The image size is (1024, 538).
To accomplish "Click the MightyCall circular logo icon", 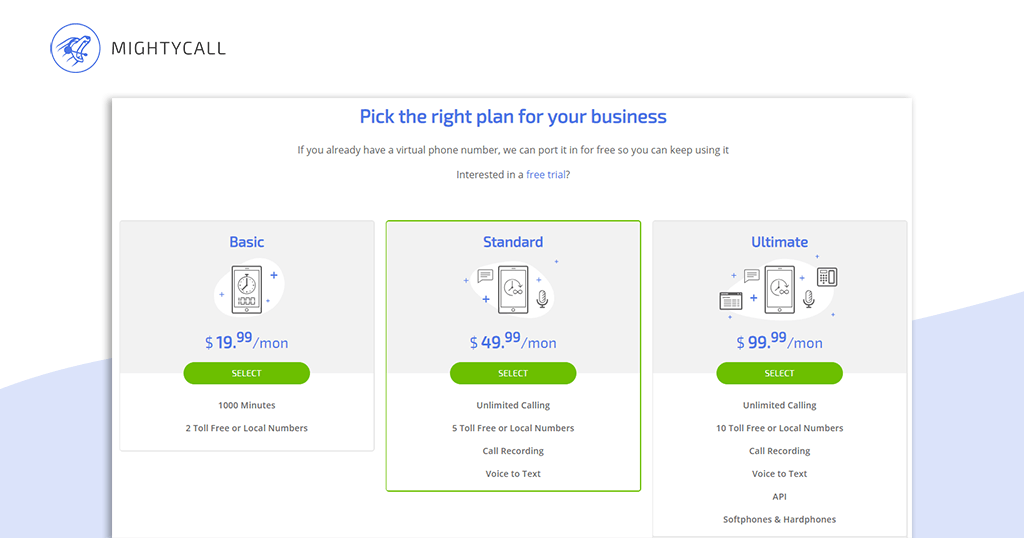I will (75, 48).
